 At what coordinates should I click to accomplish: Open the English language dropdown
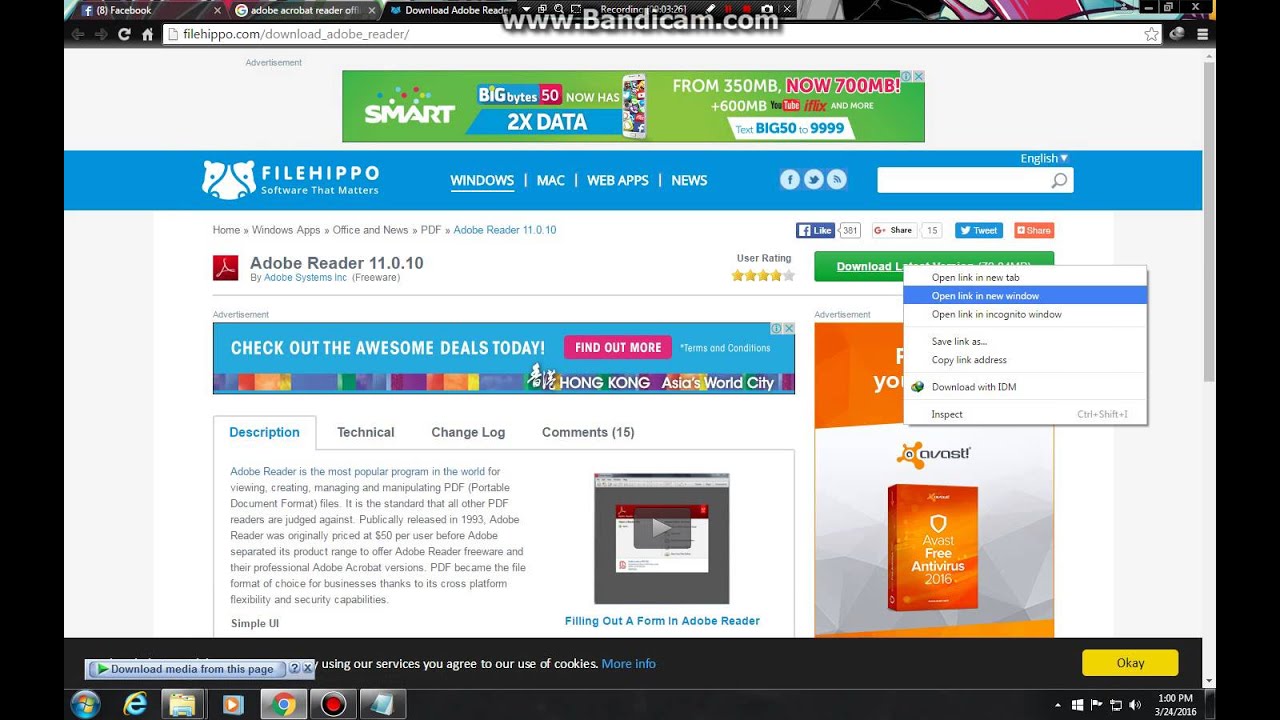(x=1044, y=158)
